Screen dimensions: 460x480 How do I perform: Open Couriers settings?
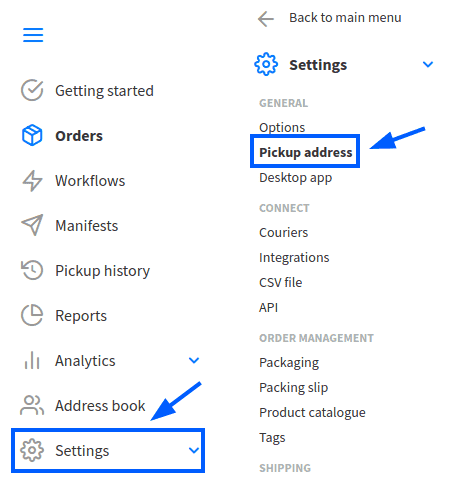[283, 232]
